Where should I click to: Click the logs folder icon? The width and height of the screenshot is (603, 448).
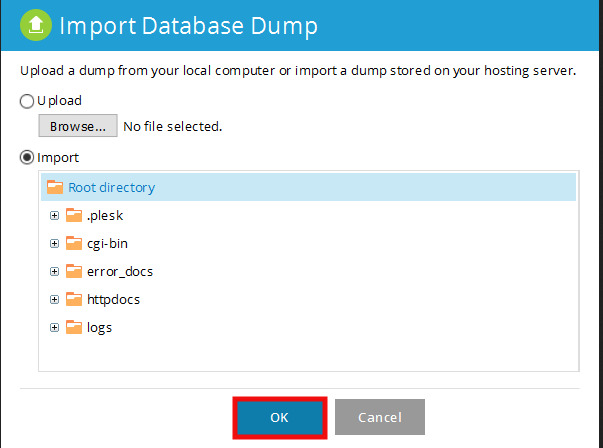[x=74, y=327]
